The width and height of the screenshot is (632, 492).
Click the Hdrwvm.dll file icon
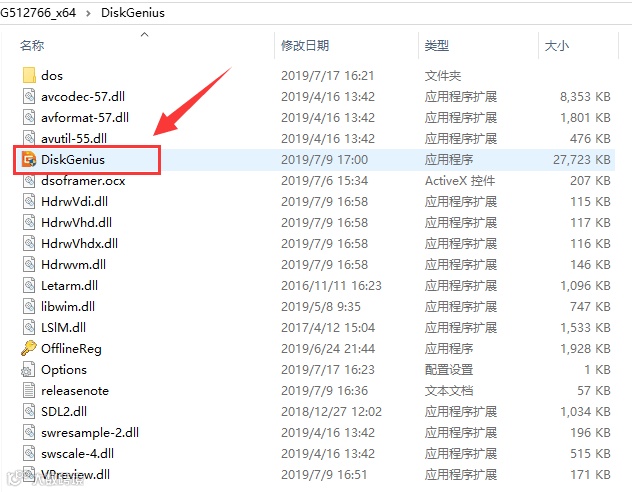[29, 264]
